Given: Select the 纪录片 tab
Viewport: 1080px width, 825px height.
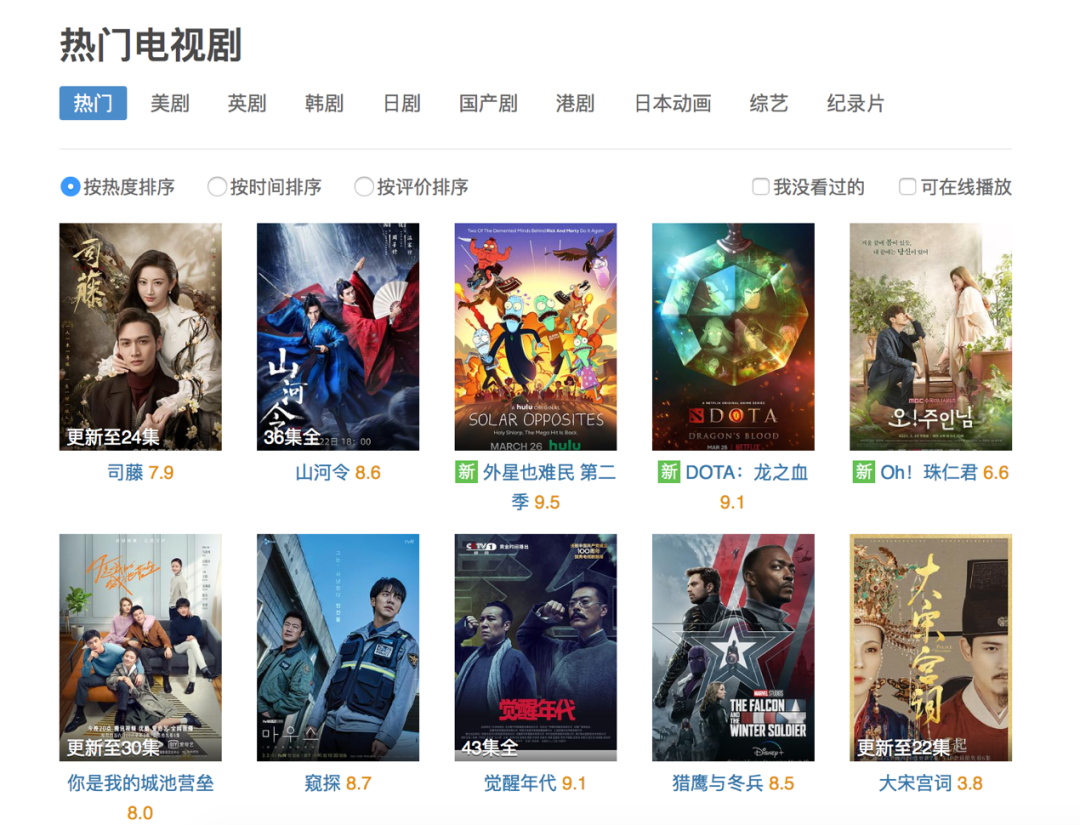Looking at the screenshot, I should [855, 103].
